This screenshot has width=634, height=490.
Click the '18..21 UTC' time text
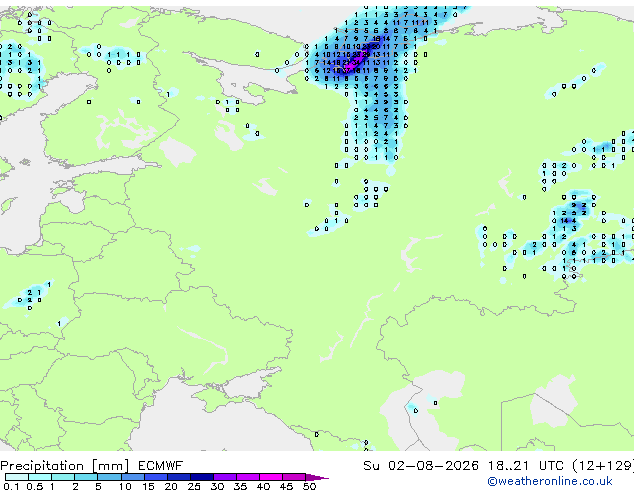tap(525, 466)
